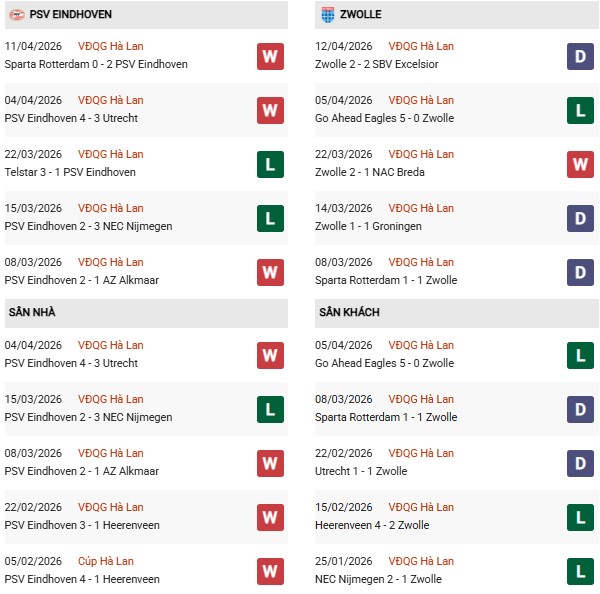Select the SÂN KHÁCH section header
The height and width of the screenshot is (594, 600).
tap(350, 312)
